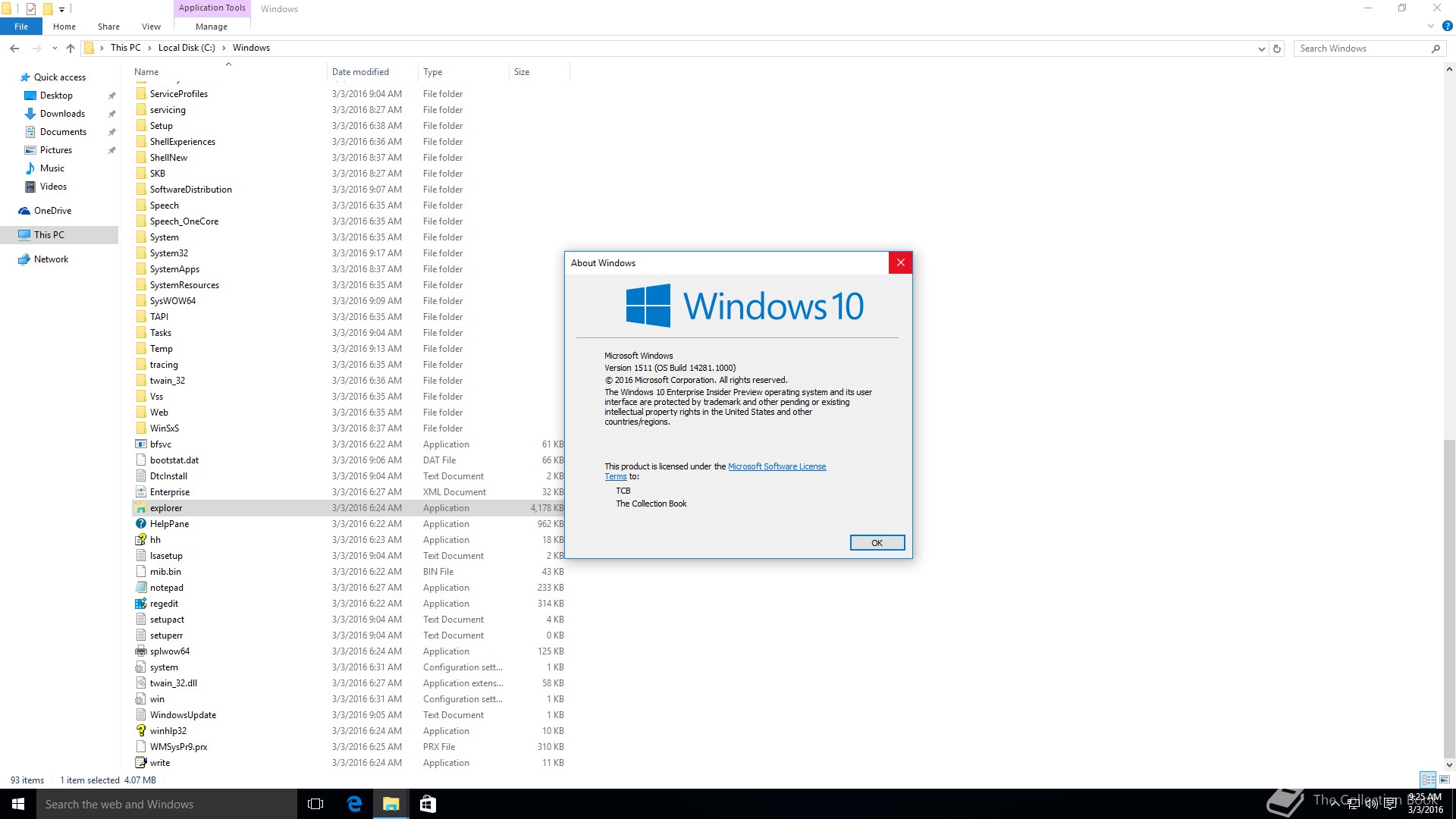Open the Customize Quick Access Toolbar dropdown
Screen dimensions: 1456x819
(x=61, y=10)
